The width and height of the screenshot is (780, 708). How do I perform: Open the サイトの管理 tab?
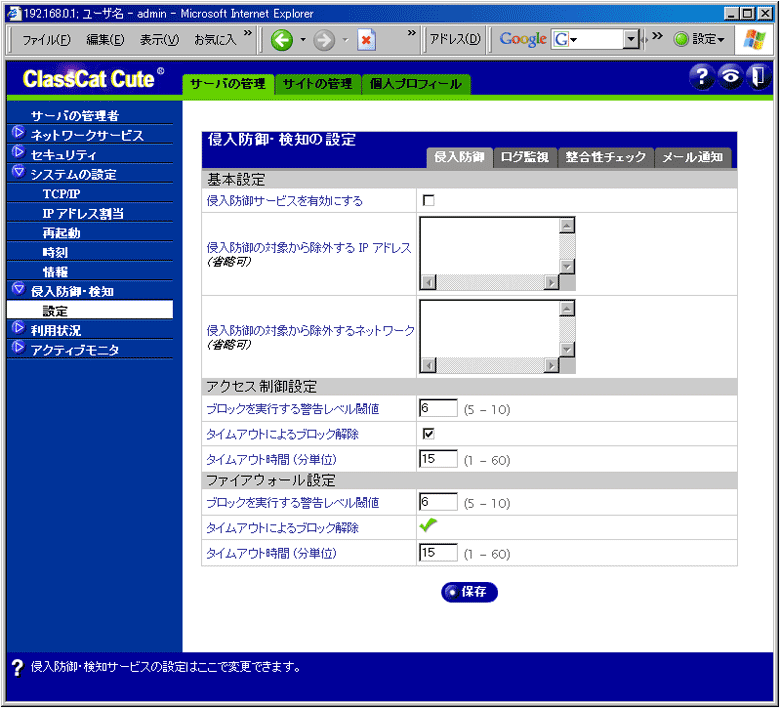318,84
